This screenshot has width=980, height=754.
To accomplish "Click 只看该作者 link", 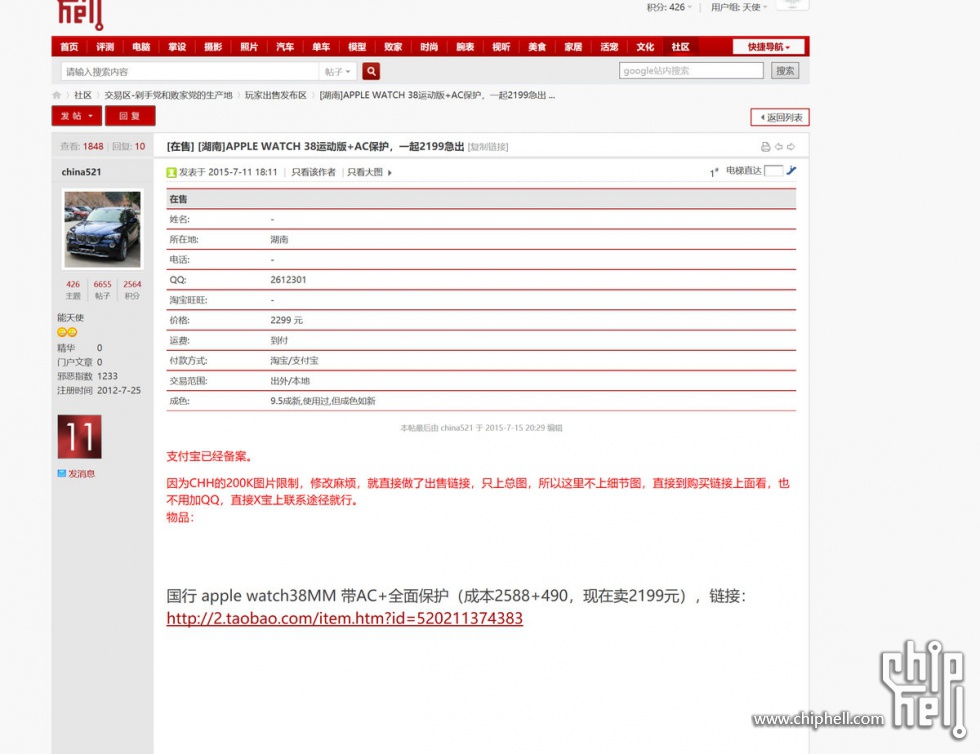I will [x=313, y=173].
